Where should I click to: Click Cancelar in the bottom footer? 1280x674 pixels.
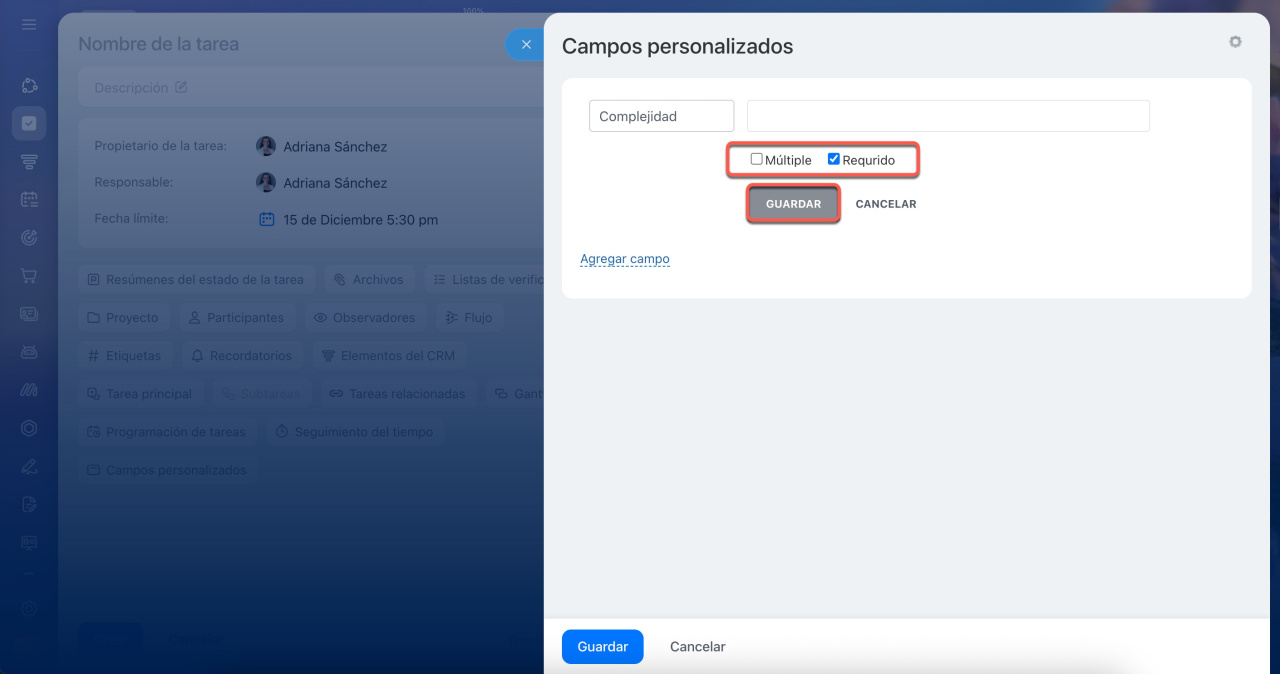pos(697,647)
